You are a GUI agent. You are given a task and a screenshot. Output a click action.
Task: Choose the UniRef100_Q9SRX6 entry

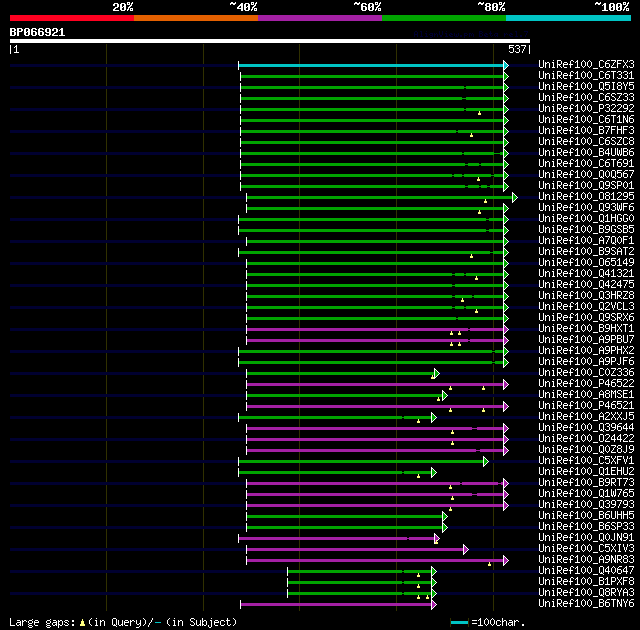[586, 318]
